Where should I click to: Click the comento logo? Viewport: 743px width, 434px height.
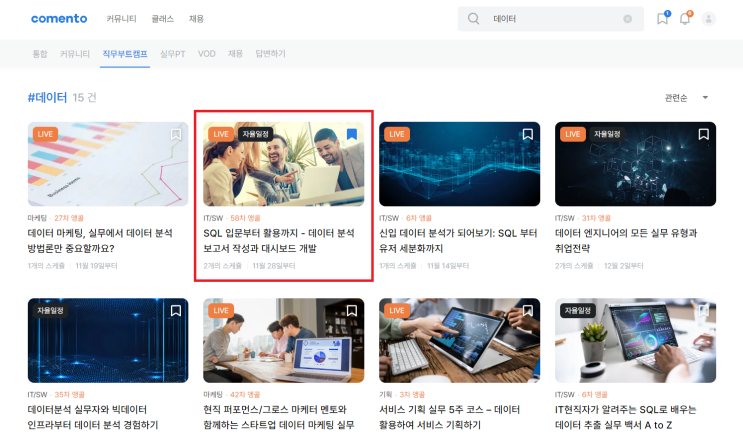pyautogui.click(x=59, y=19)
